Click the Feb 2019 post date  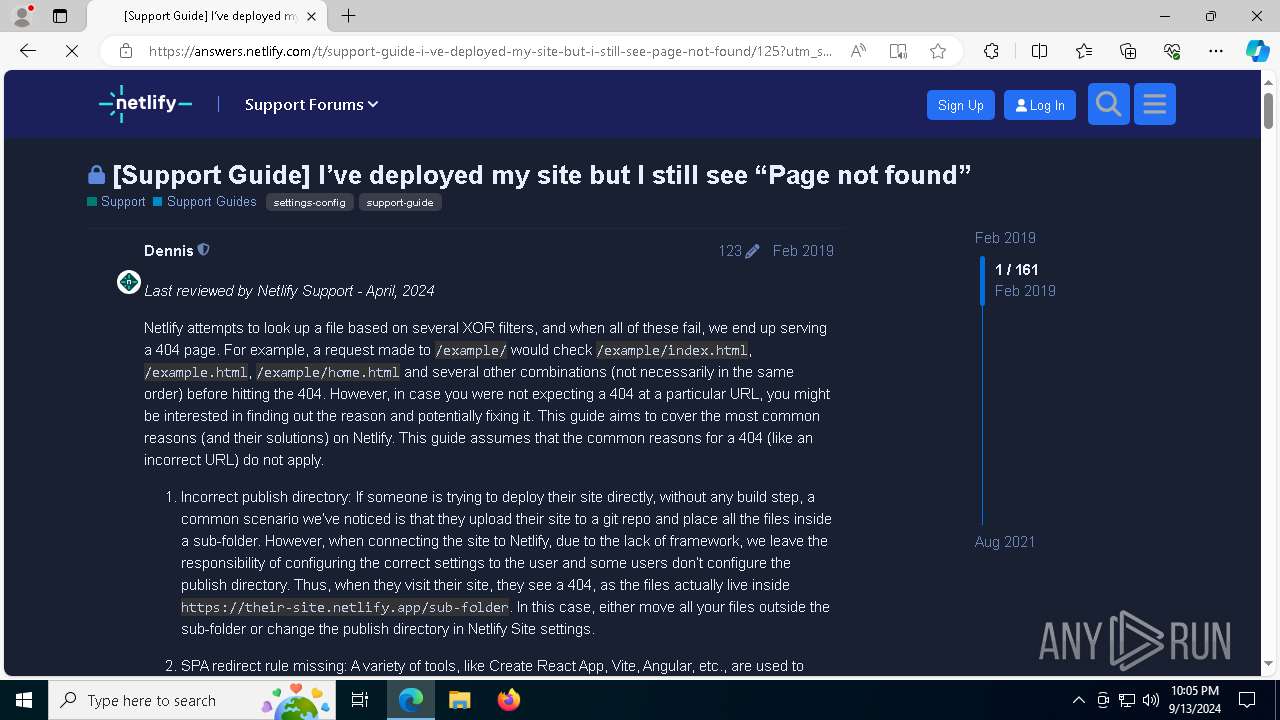pos(803,251)
